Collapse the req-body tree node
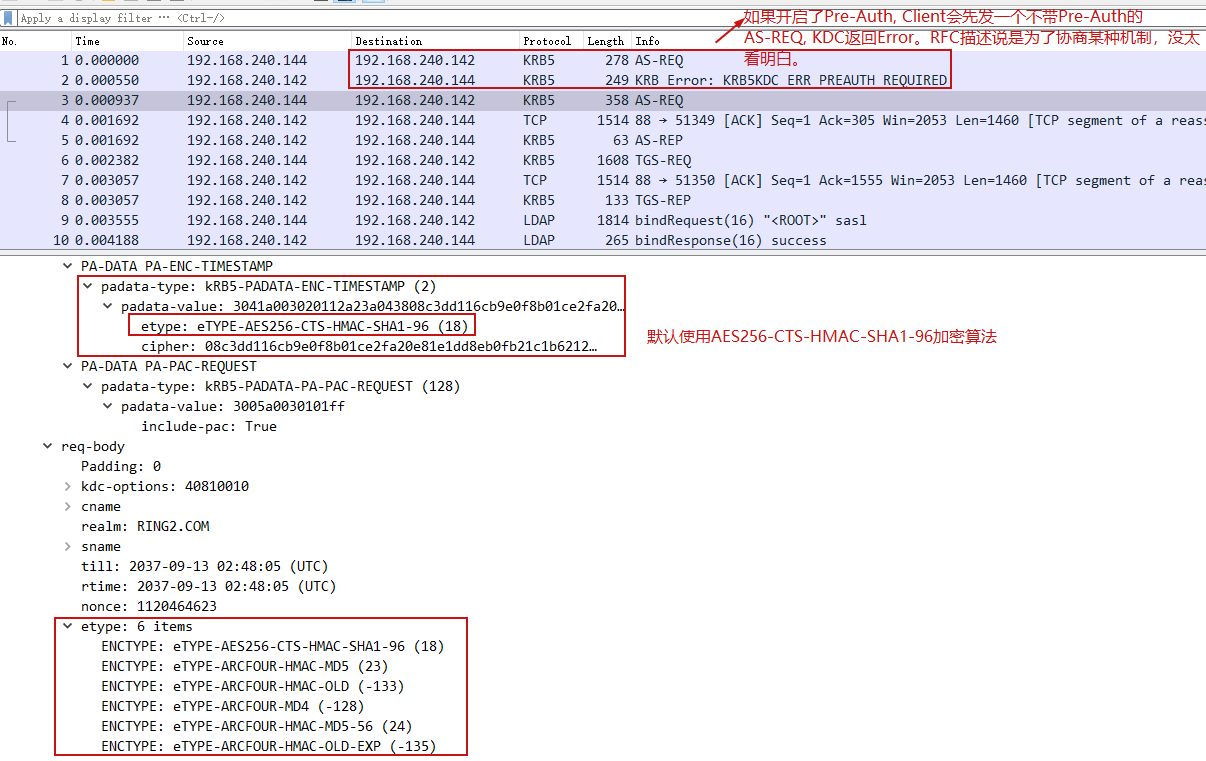 click(48, 446)
